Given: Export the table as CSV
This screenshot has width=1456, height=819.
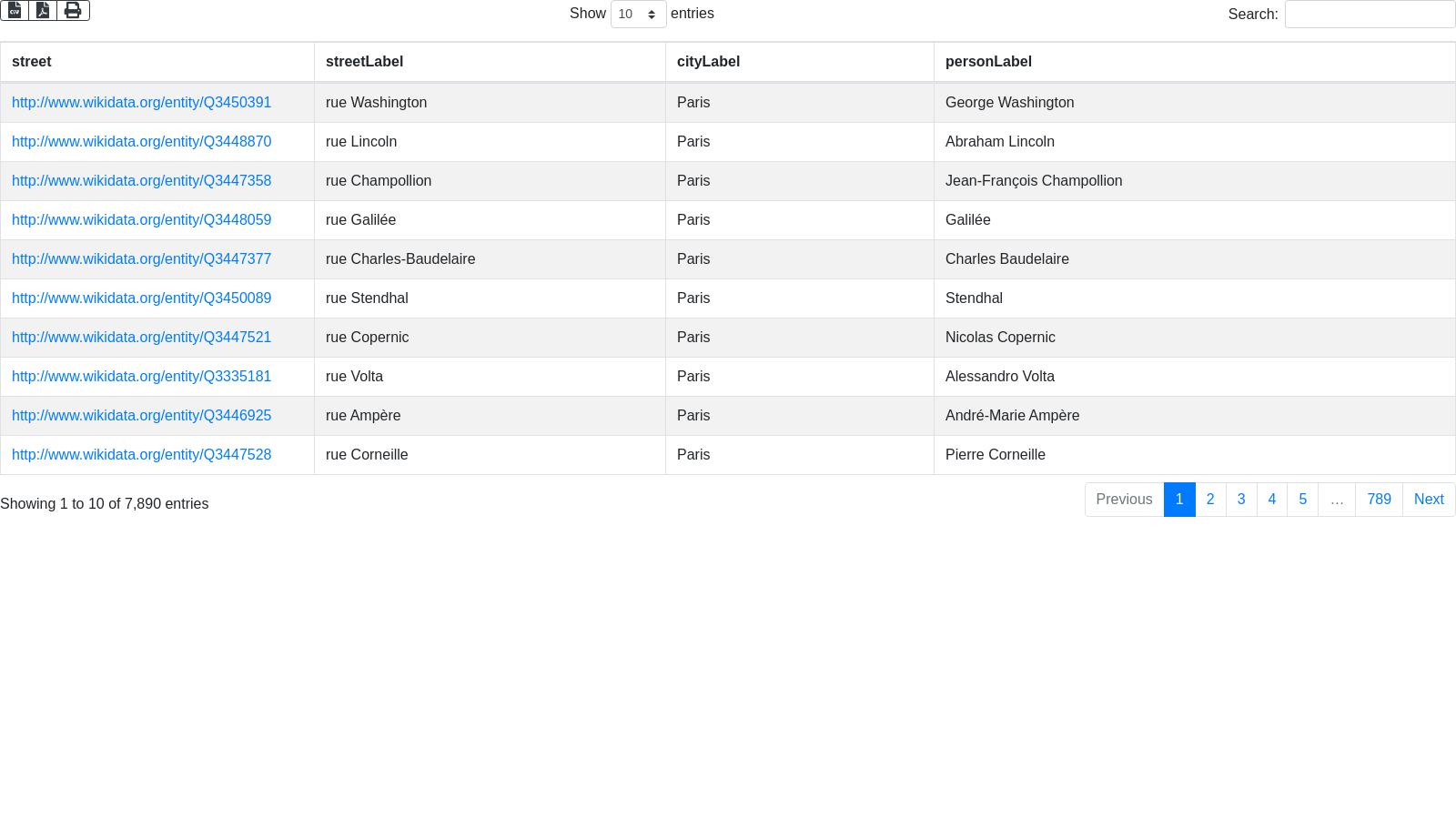Looking at the screenshot, I should click(x=15, y=10).
